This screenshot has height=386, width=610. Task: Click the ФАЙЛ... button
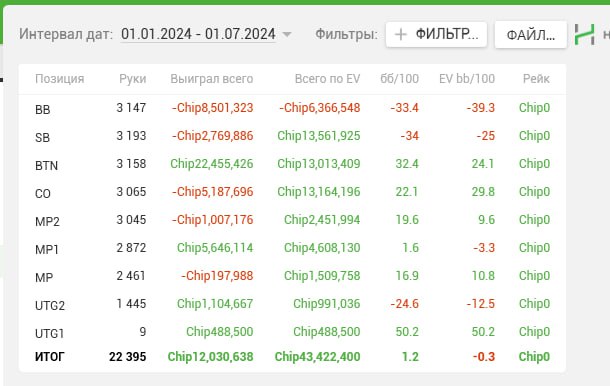click(x=531, y=35)
